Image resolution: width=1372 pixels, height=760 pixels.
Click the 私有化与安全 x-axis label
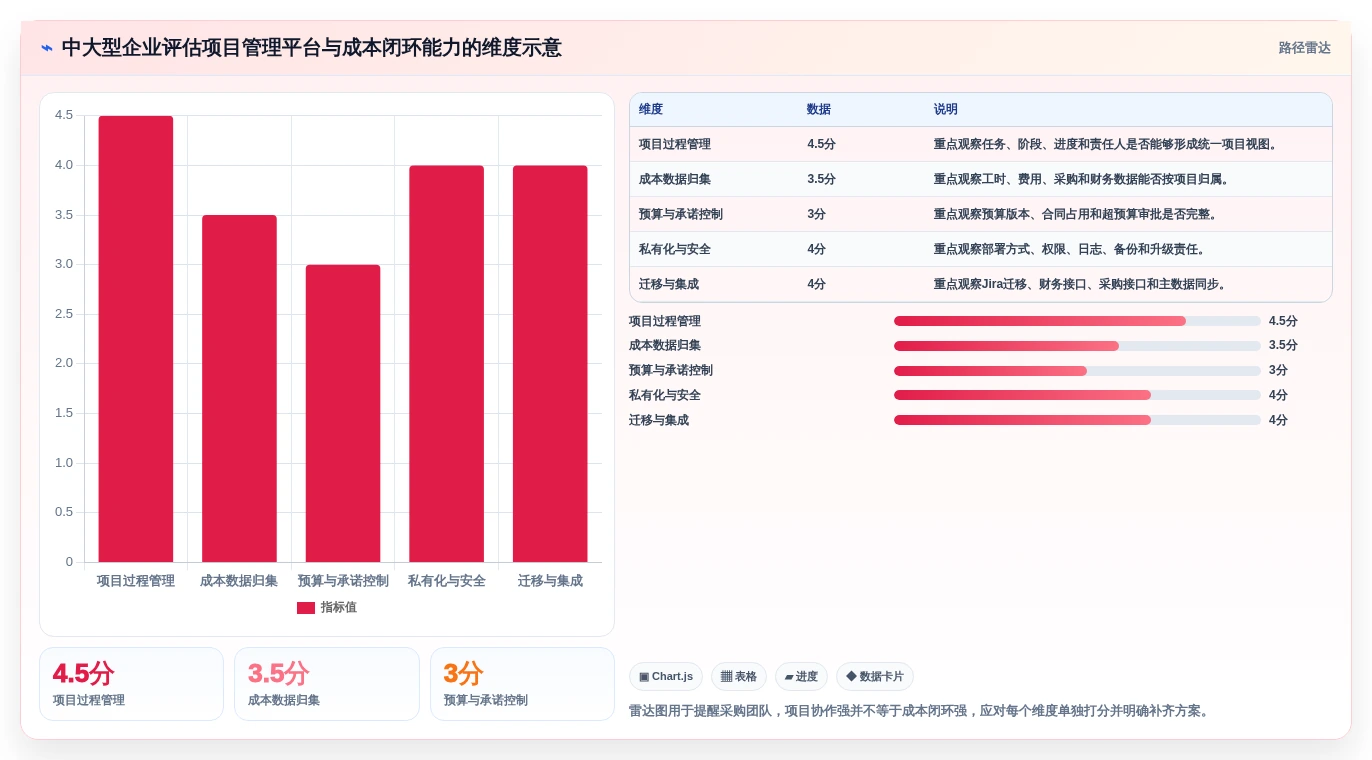click(446, 581)
